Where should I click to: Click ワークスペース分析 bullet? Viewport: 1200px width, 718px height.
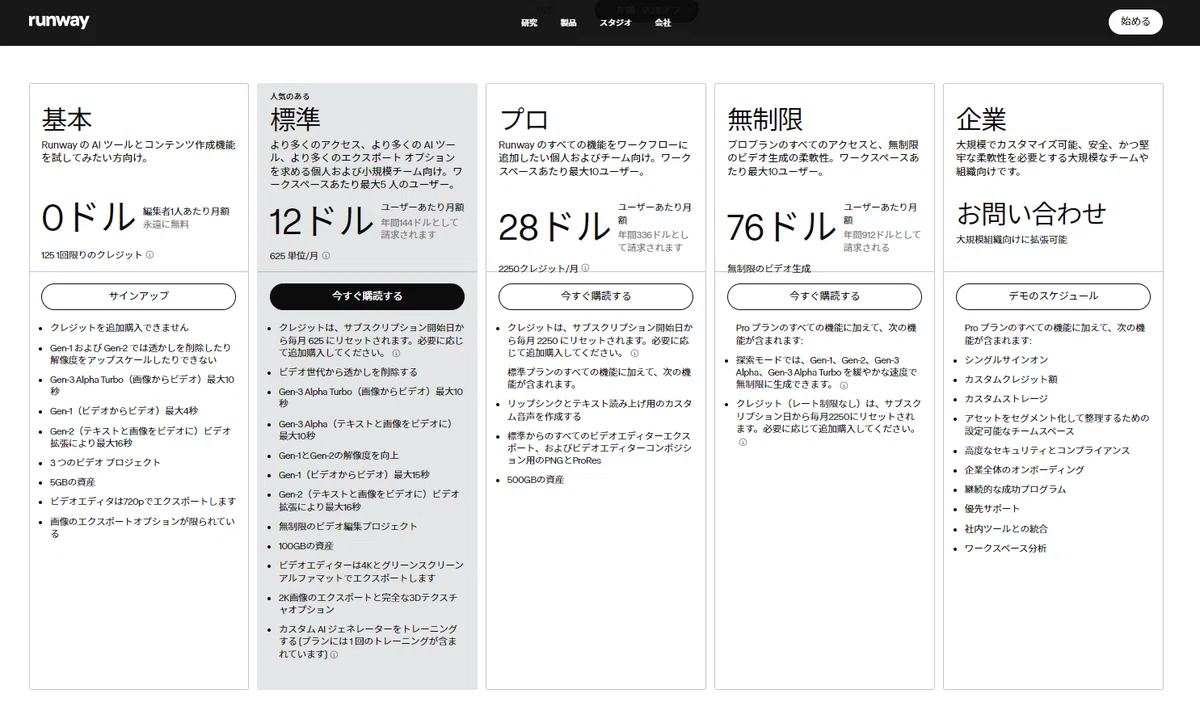1006,548
